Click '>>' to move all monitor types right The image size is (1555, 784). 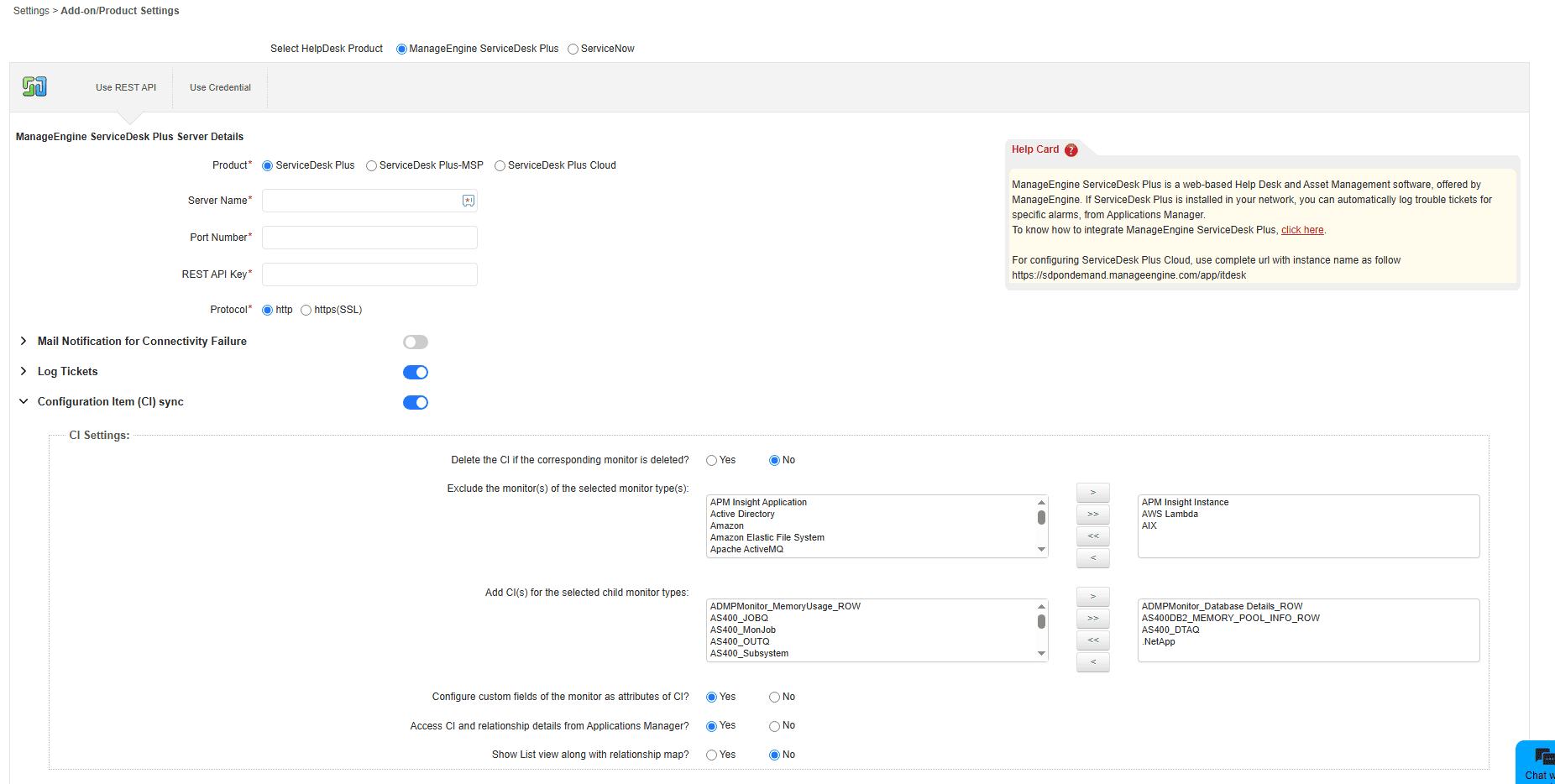pyautogui.click(x=1092, y=514)
